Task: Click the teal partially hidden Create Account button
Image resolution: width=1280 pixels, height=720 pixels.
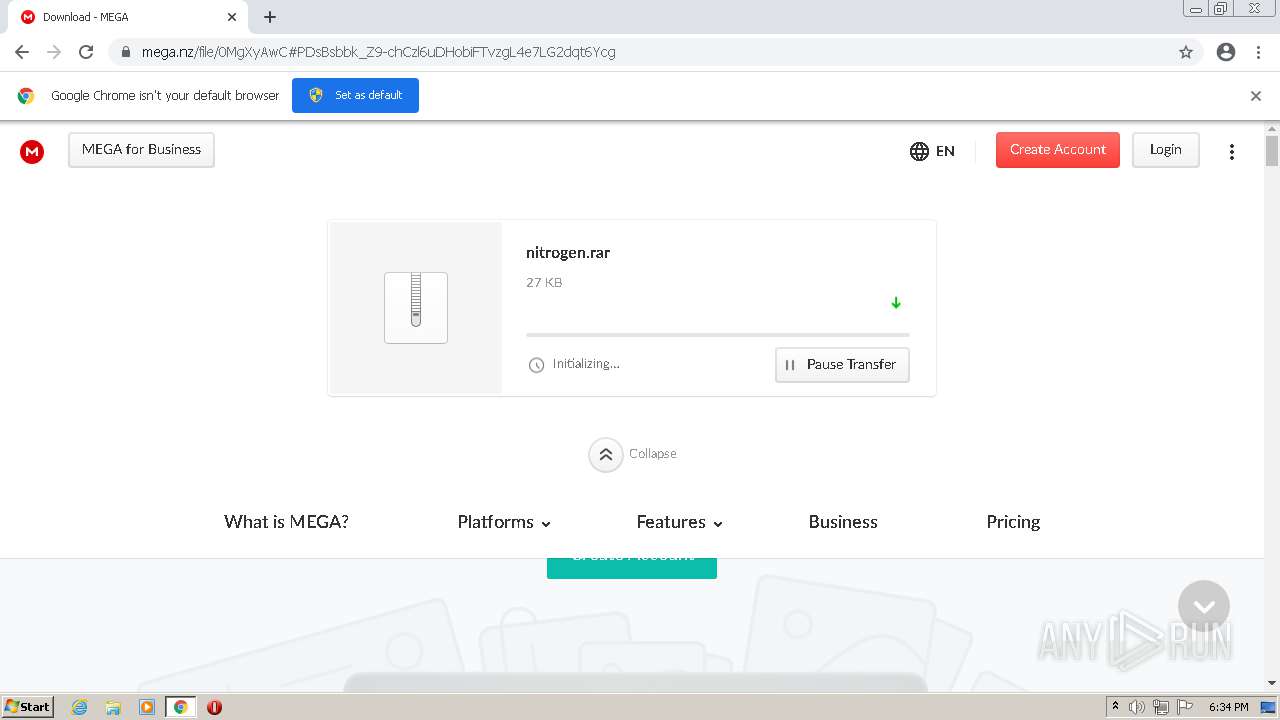Action: click(x=632, y=568)
